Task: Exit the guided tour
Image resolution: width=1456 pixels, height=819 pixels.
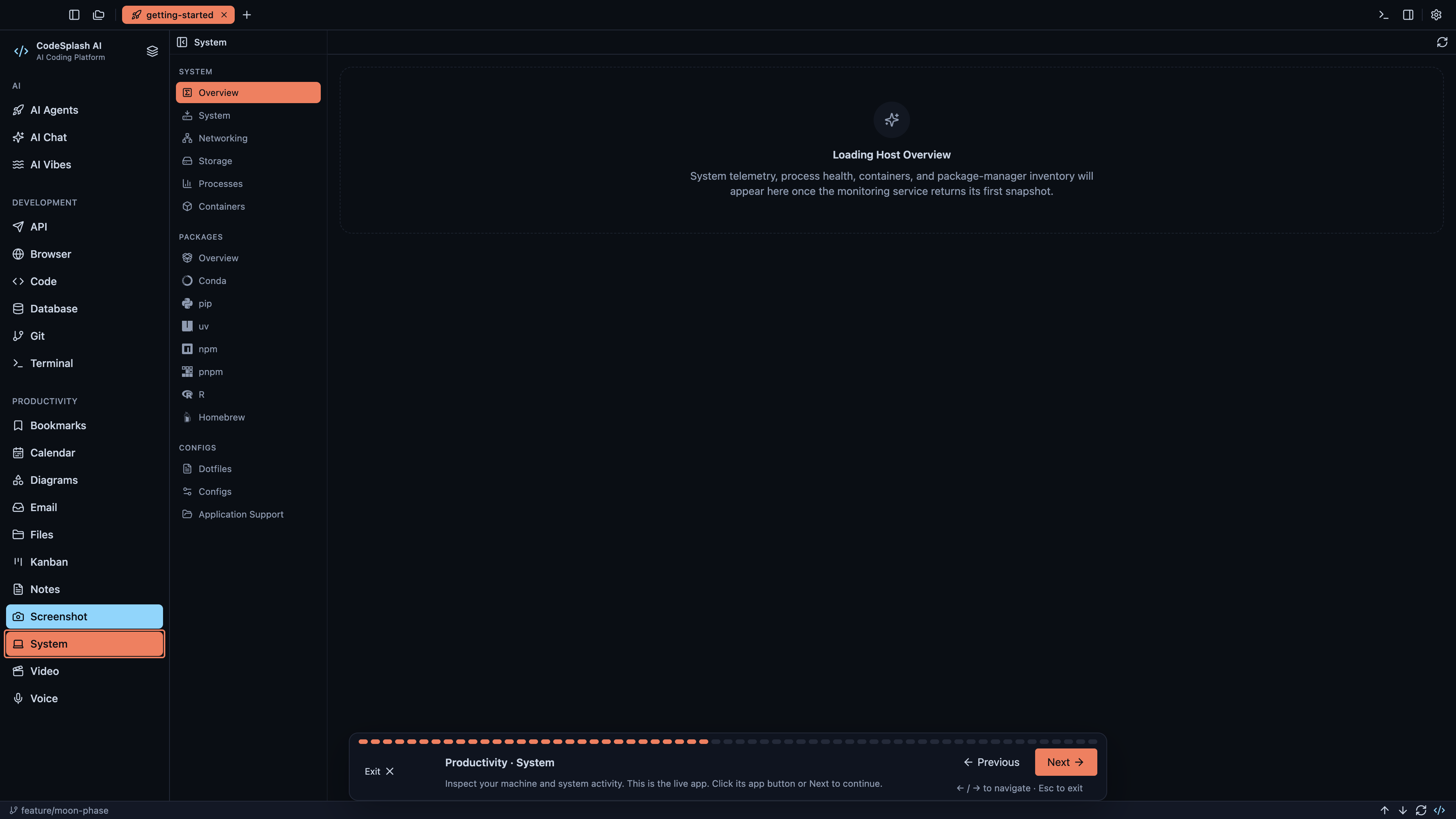Action: (x=379, y=772)
